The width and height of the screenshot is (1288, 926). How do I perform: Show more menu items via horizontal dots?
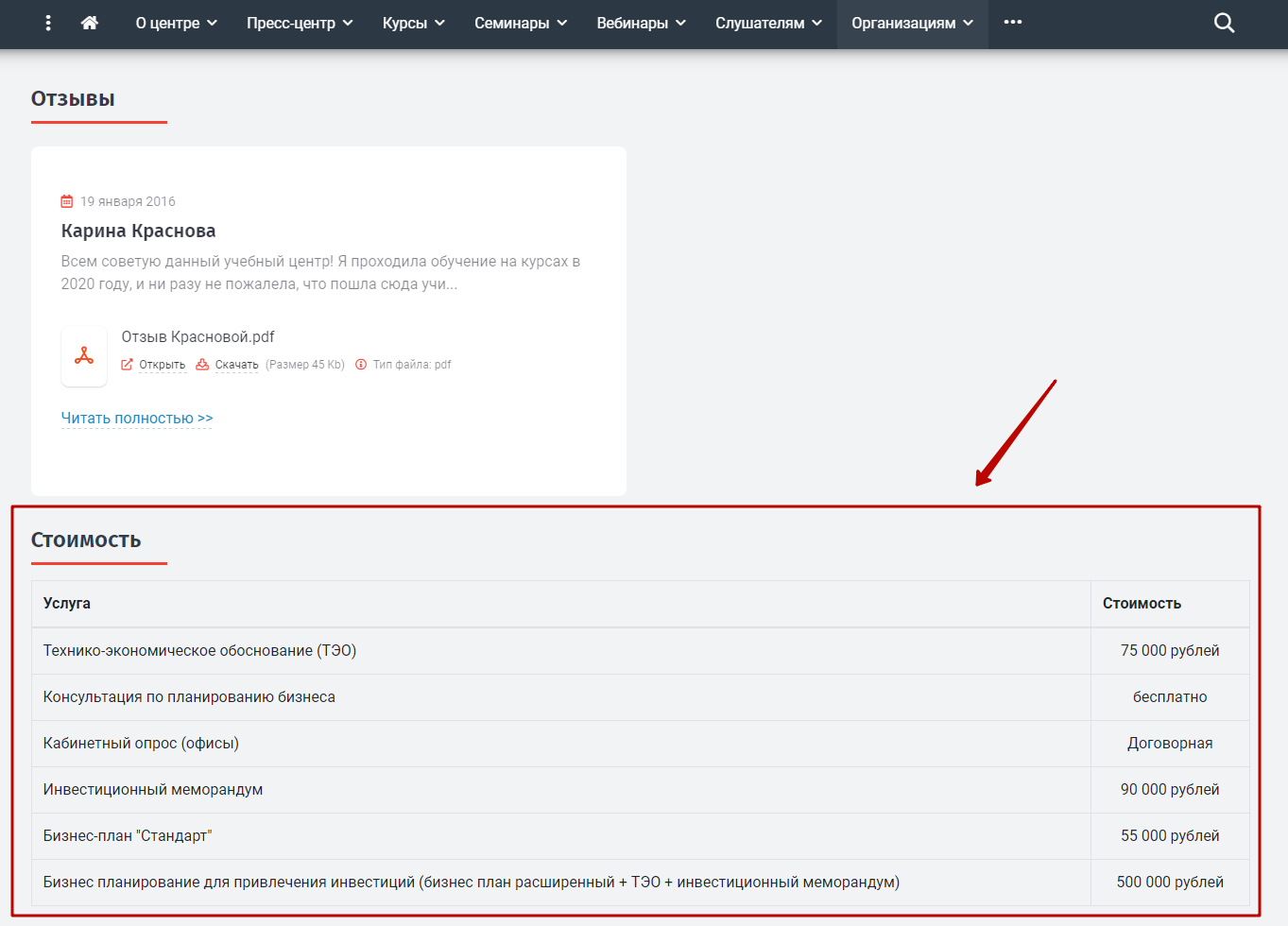(1013, 22)
